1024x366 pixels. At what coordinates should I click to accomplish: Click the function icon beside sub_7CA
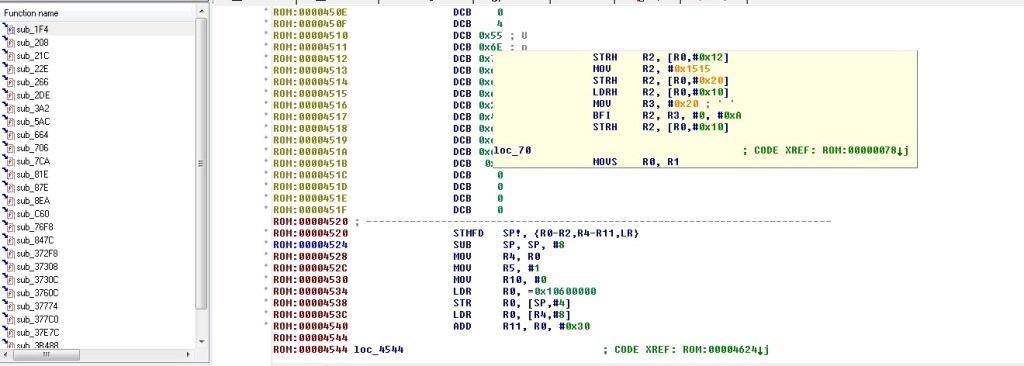point(8,161)
